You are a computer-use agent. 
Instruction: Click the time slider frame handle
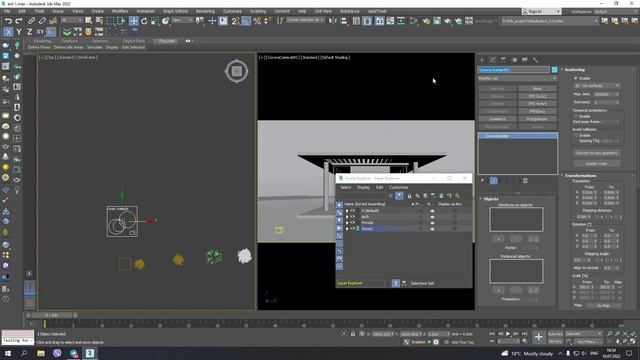click(51, 316)
